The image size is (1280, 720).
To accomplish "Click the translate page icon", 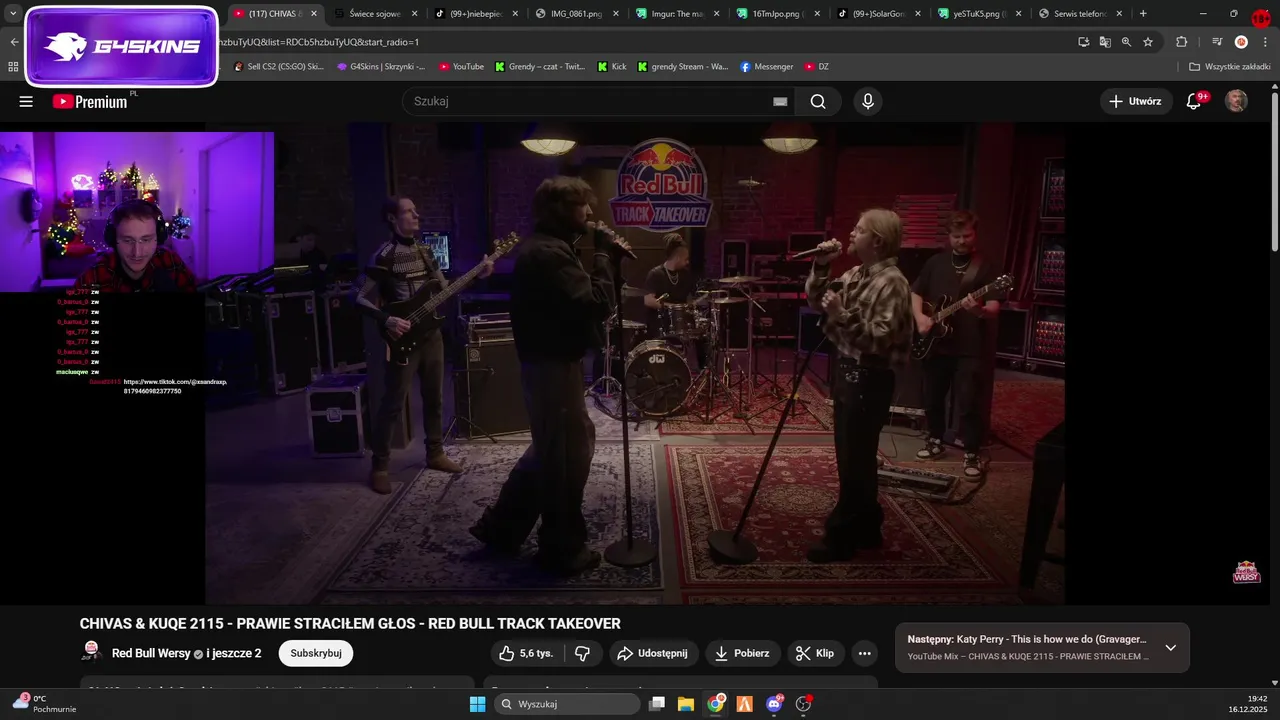I will [x=1105, y=42].
